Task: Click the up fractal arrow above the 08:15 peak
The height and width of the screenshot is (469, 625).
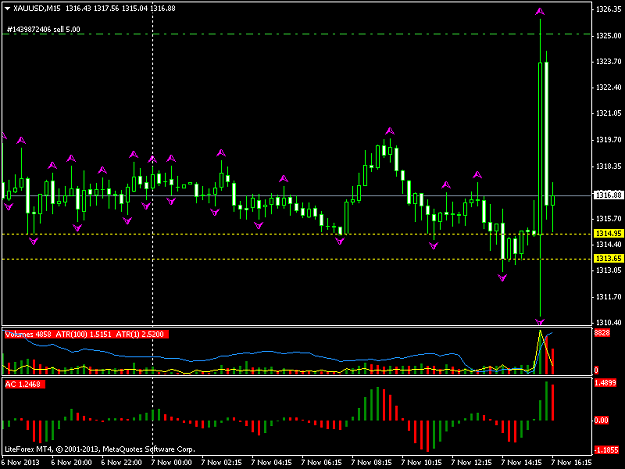Action: pos(390,131)
